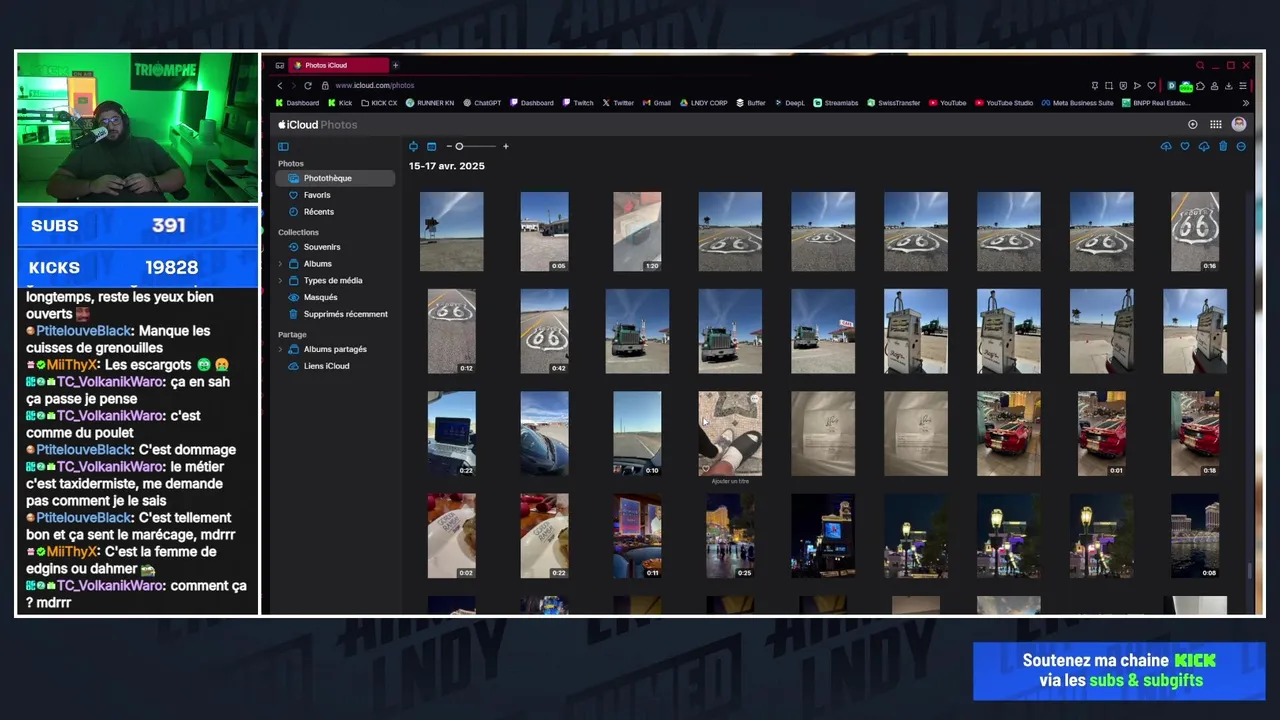Image resolution: width=1280 pixels, height=720 pixels.
Task: Click the heart favorite icon in the toolbar
Action: click(x=1185, y=146)
